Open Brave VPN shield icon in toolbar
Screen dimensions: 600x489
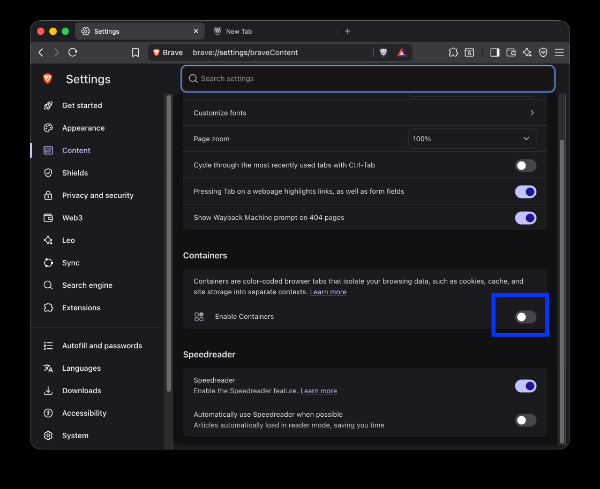click(543, 52)
